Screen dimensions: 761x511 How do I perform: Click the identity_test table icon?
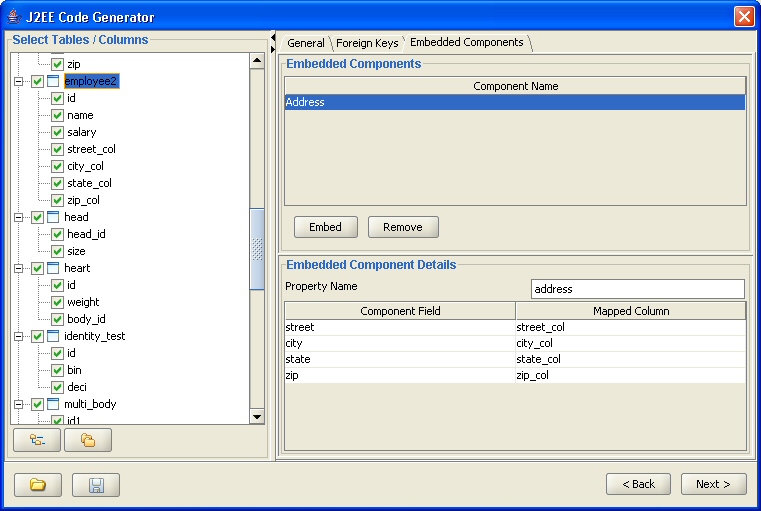coord(53,336)
